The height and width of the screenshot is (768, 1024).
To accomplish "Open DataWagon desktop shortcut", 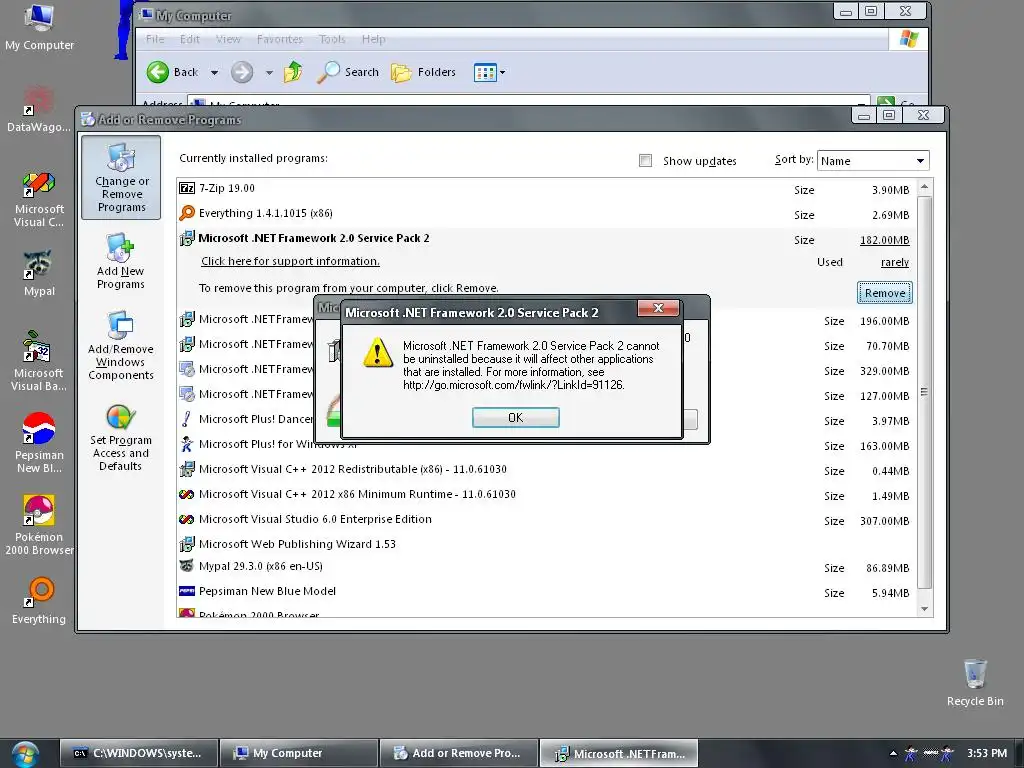I will [39, 109].
